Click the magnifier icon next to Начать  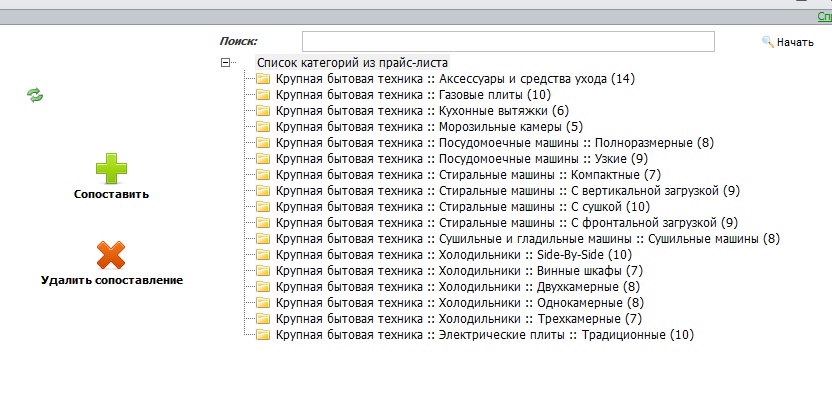tap(767, 41)
